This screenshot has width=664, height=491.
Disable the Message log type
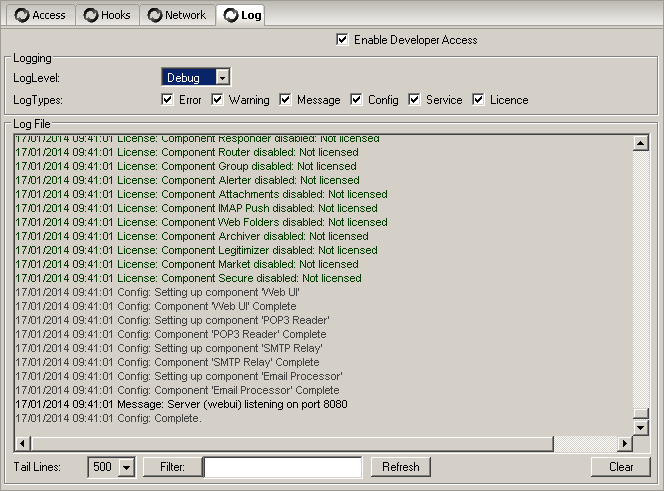tap(286, 100)
